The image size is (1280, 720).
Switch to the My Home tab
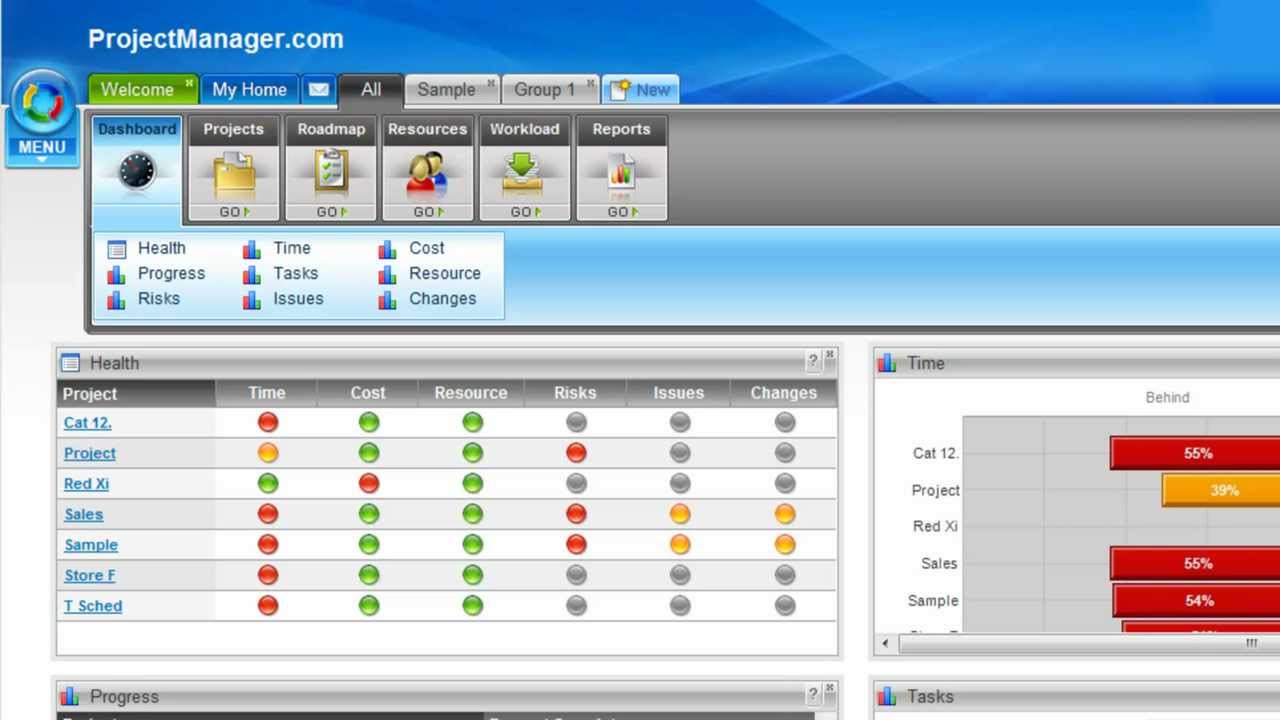point(249,89)
